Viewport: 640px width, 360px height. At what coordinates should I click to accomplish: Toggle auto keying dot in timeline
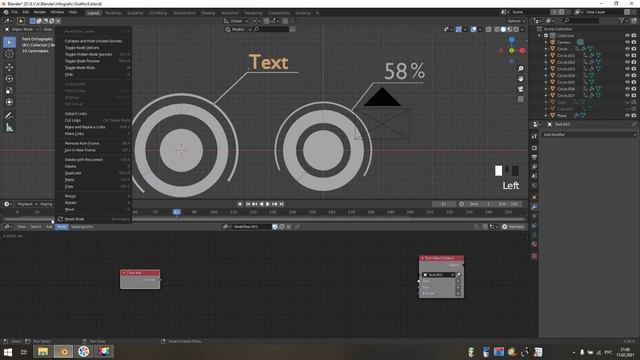coord(240,204)
